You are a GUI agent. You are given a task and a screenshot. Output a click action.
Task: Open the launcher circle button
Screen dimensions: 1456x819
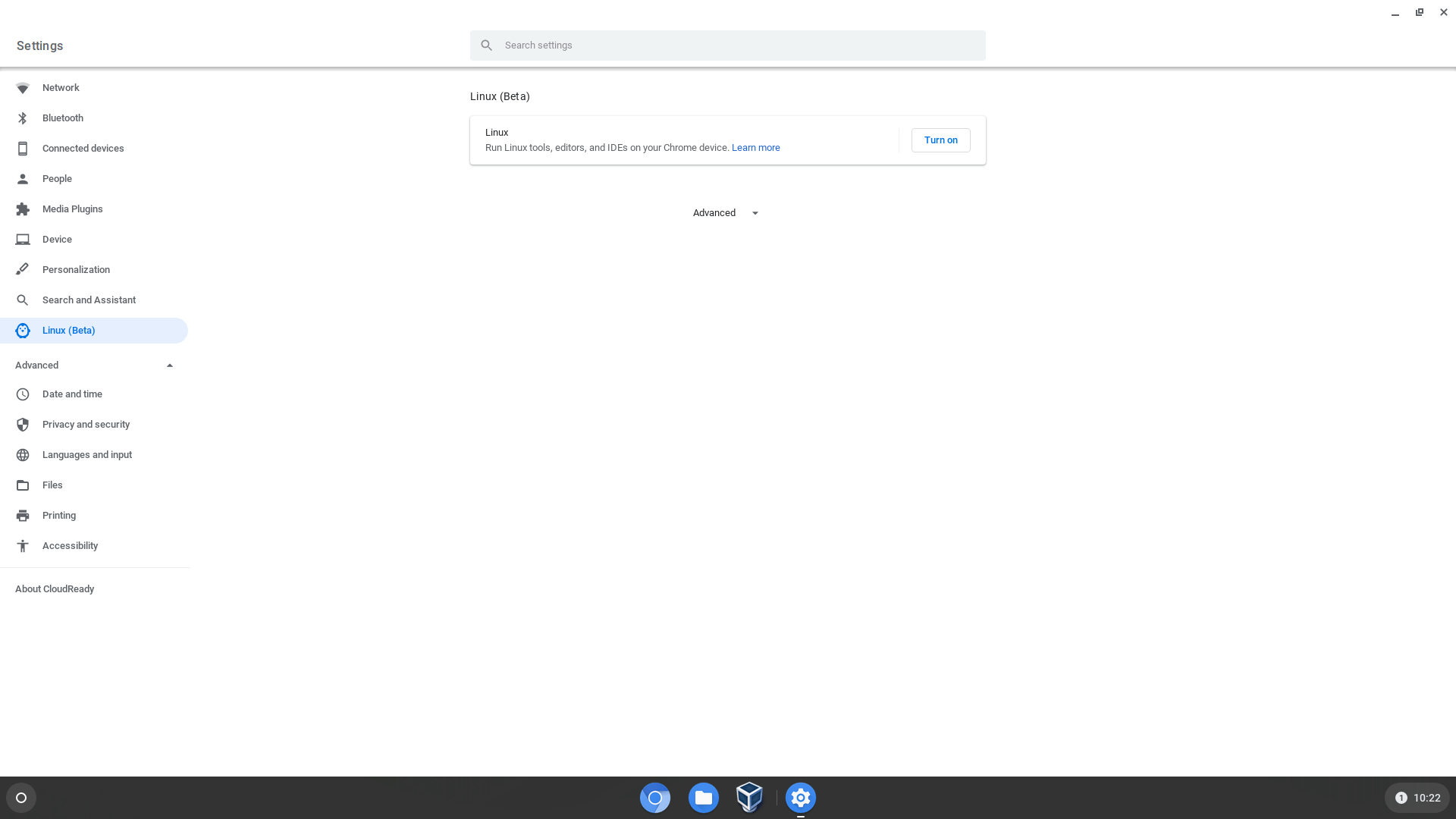(21, 798)
